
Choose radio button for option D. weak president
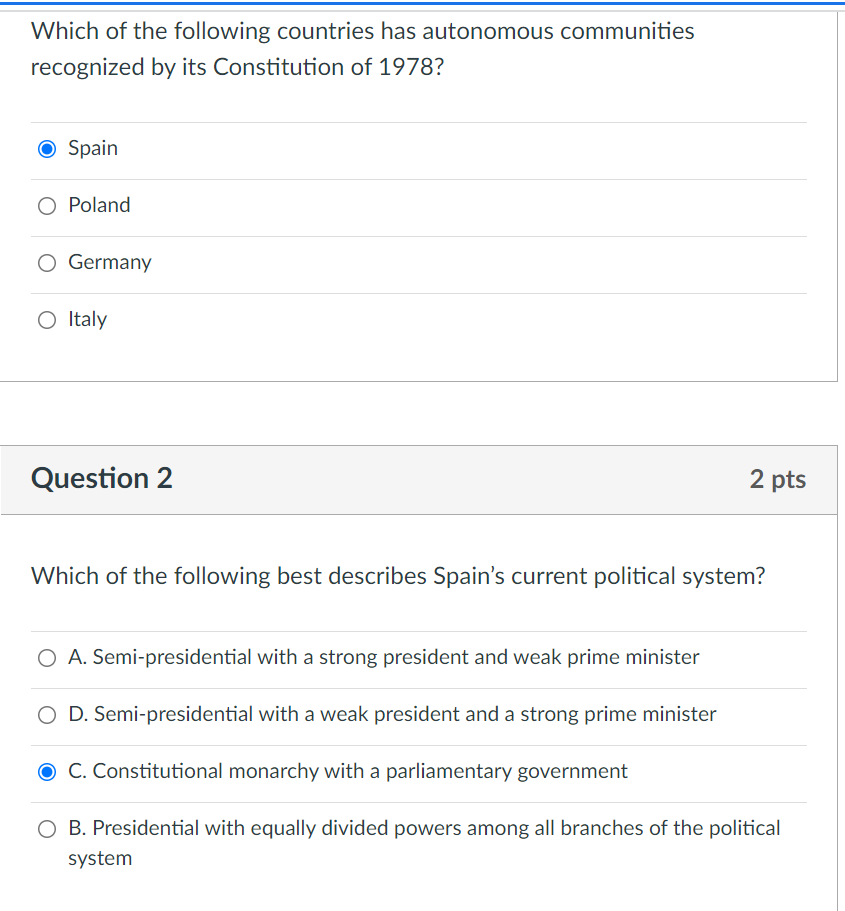(47, 715)
